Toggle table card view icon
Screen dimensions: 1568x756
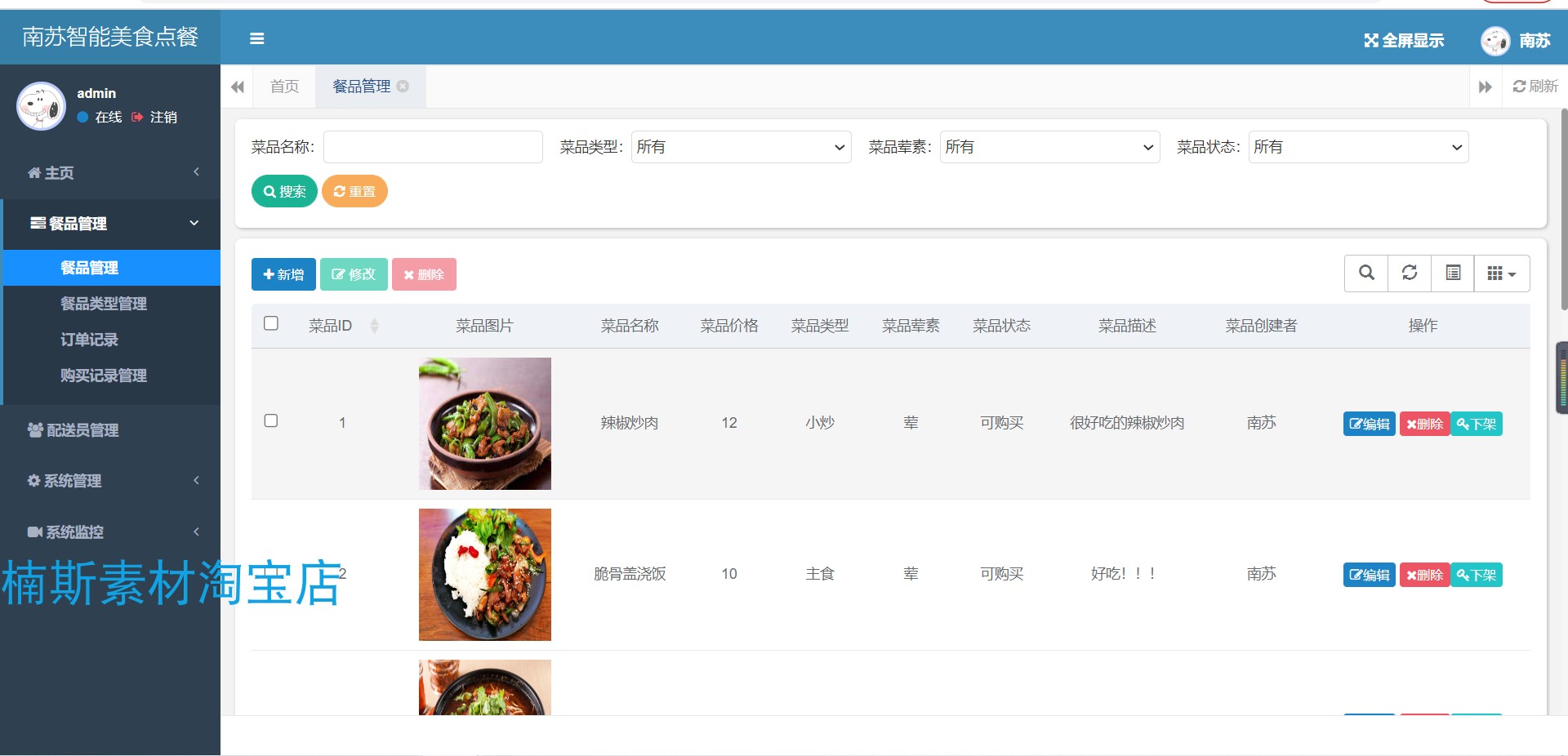[1453, 273]
